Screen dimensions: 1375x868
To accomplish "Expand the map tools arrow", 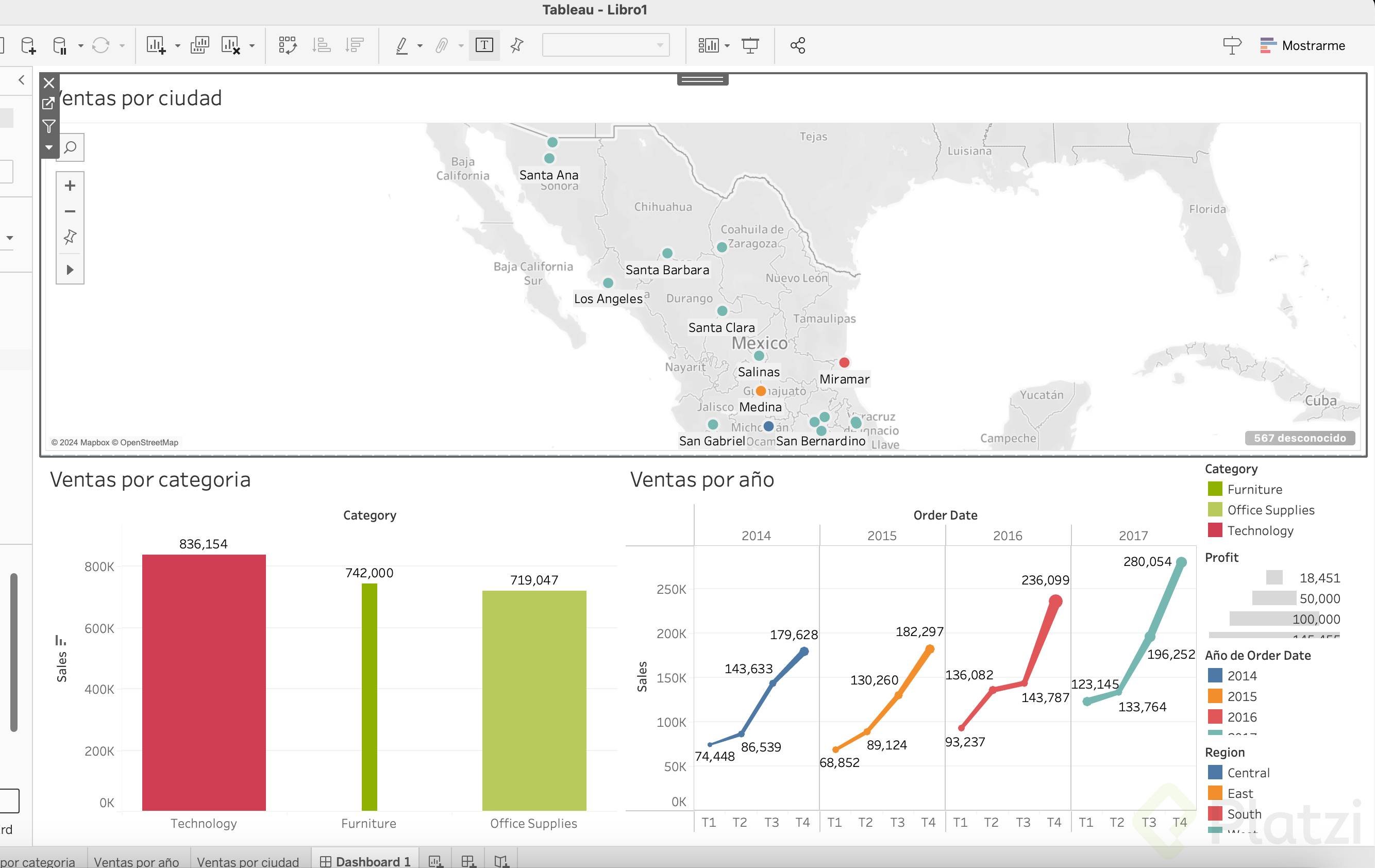I will click(x=70, y=270).
